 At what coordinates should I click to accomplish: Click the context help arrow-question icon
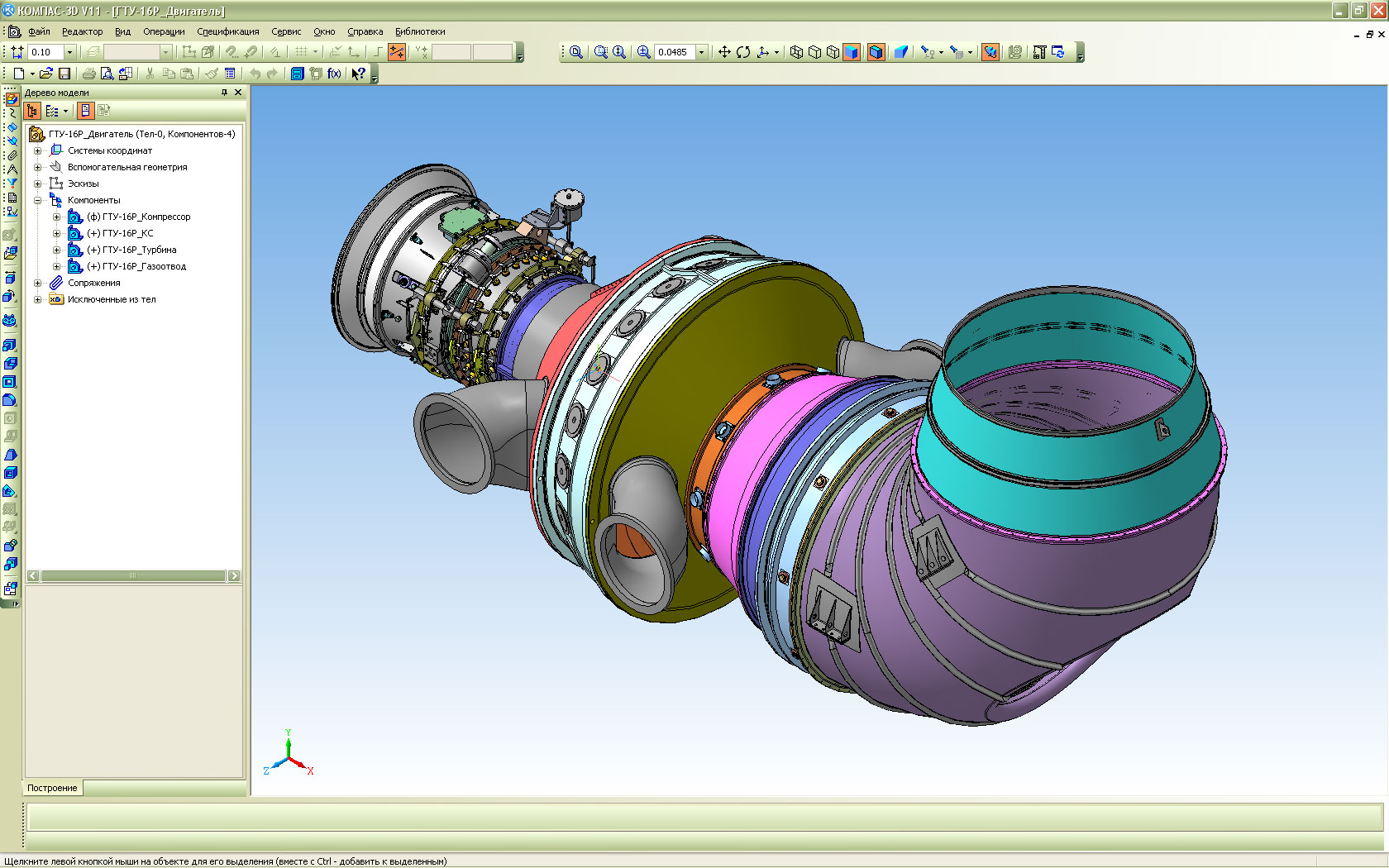358,74
